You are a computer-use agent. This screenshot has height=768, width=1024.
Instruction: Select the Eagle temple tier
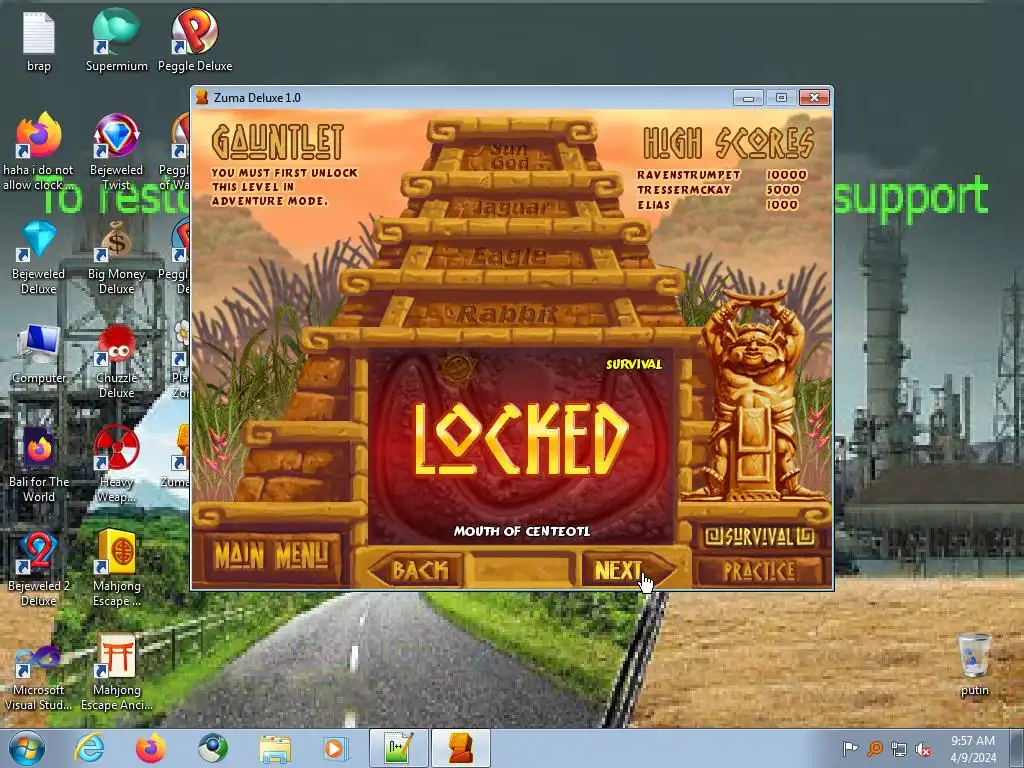point(508,257)
